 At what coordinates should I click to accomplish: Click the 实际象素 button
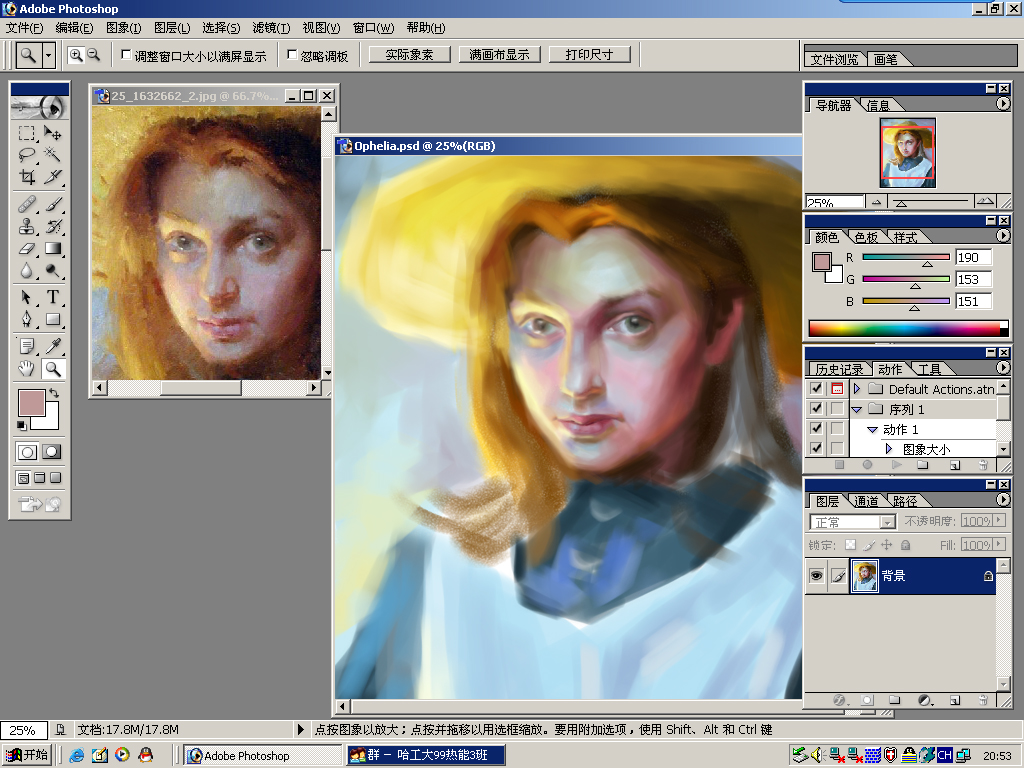pos(409,55)
